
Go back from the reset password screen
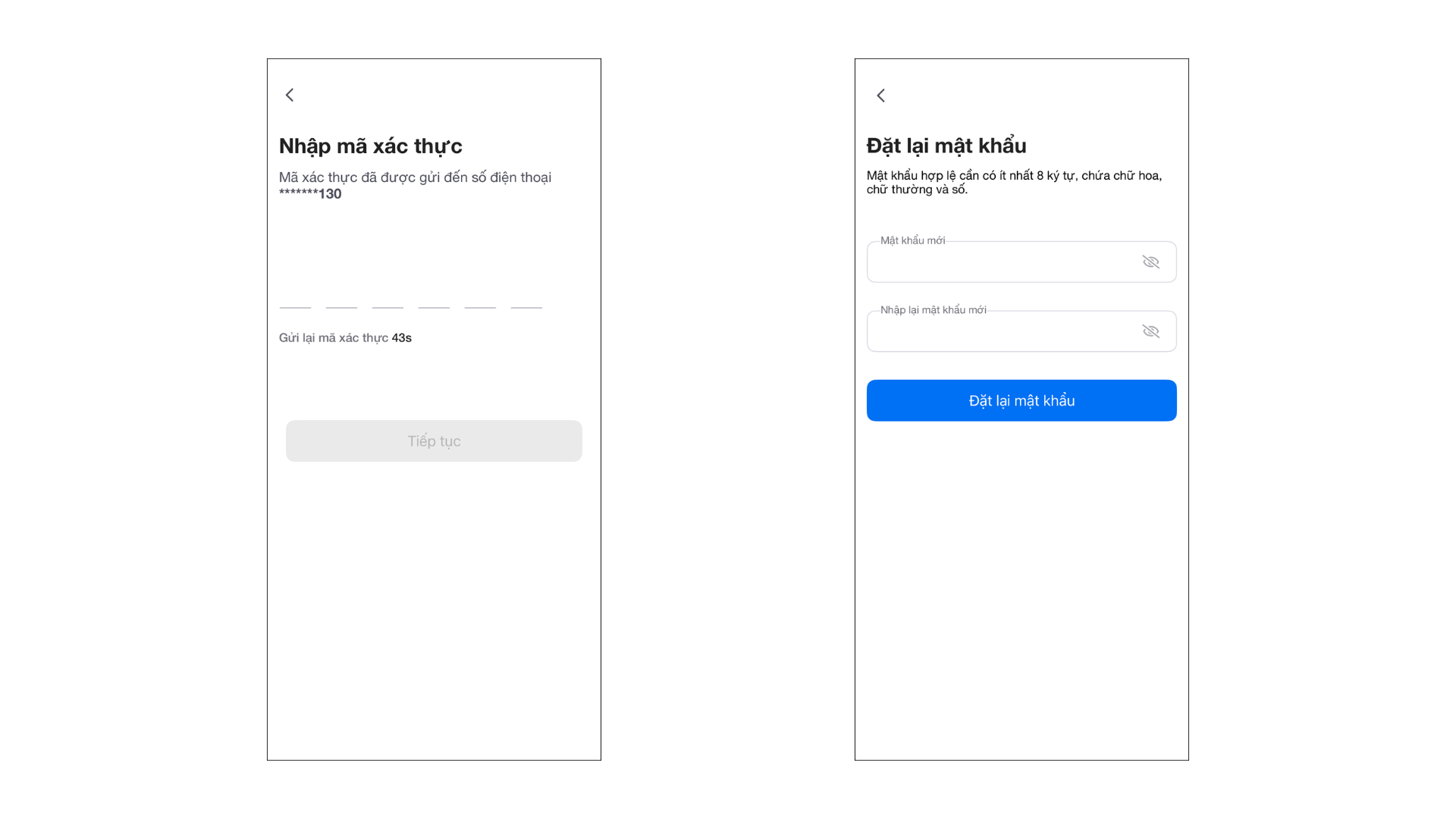[880, 96]
